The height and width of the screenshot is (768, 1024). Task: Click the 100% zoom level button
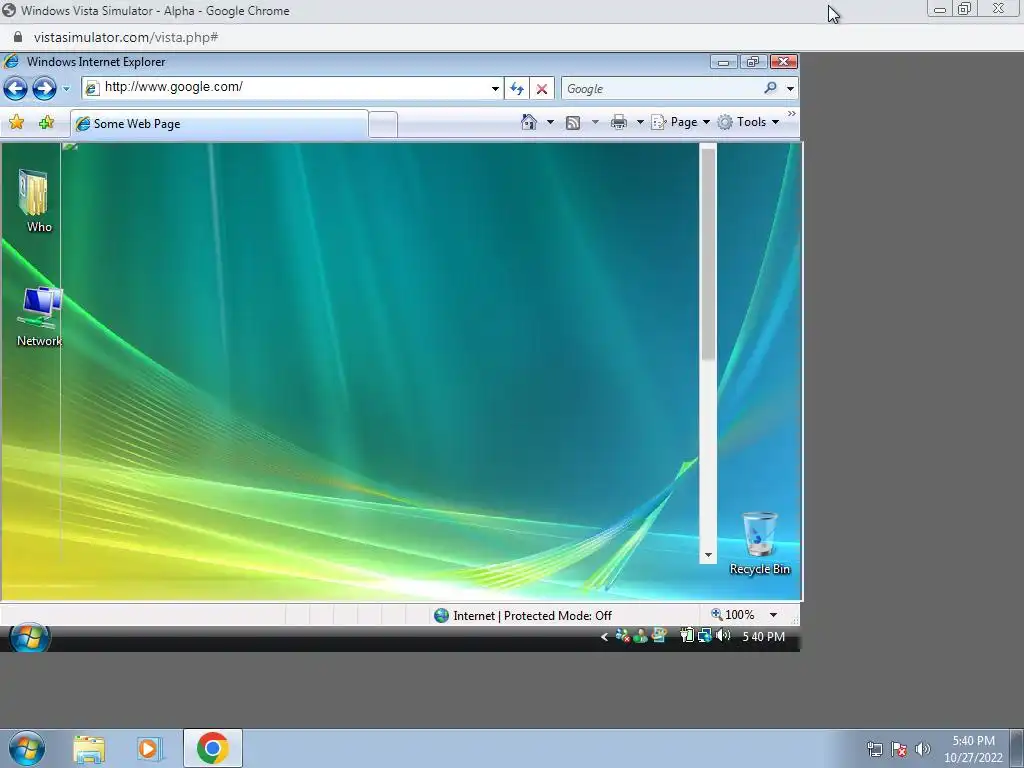click(733, 615)
